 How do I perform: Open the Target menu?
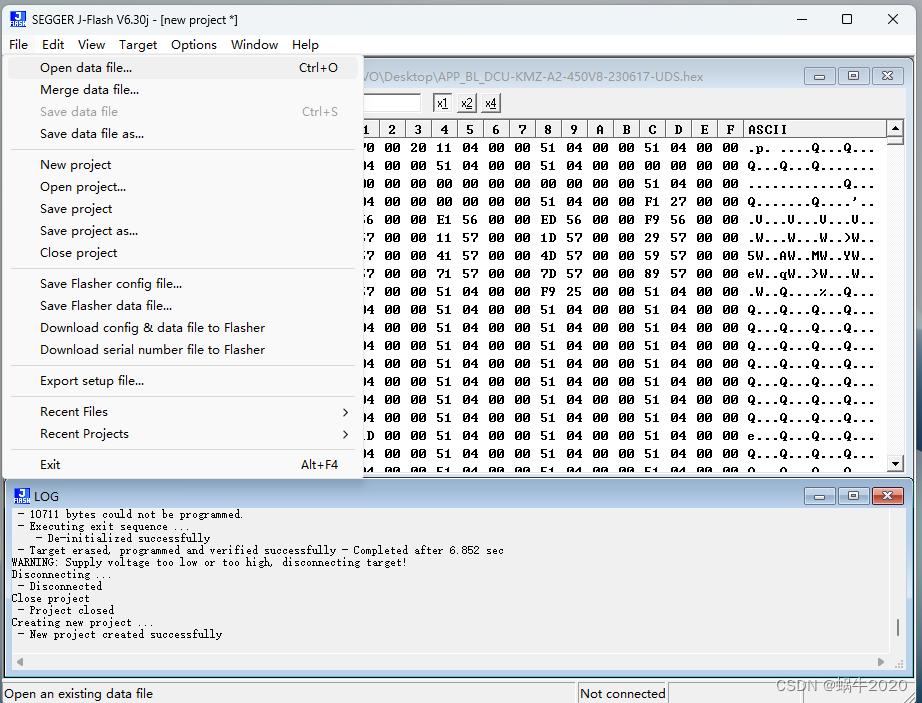[x=138, y=44]
